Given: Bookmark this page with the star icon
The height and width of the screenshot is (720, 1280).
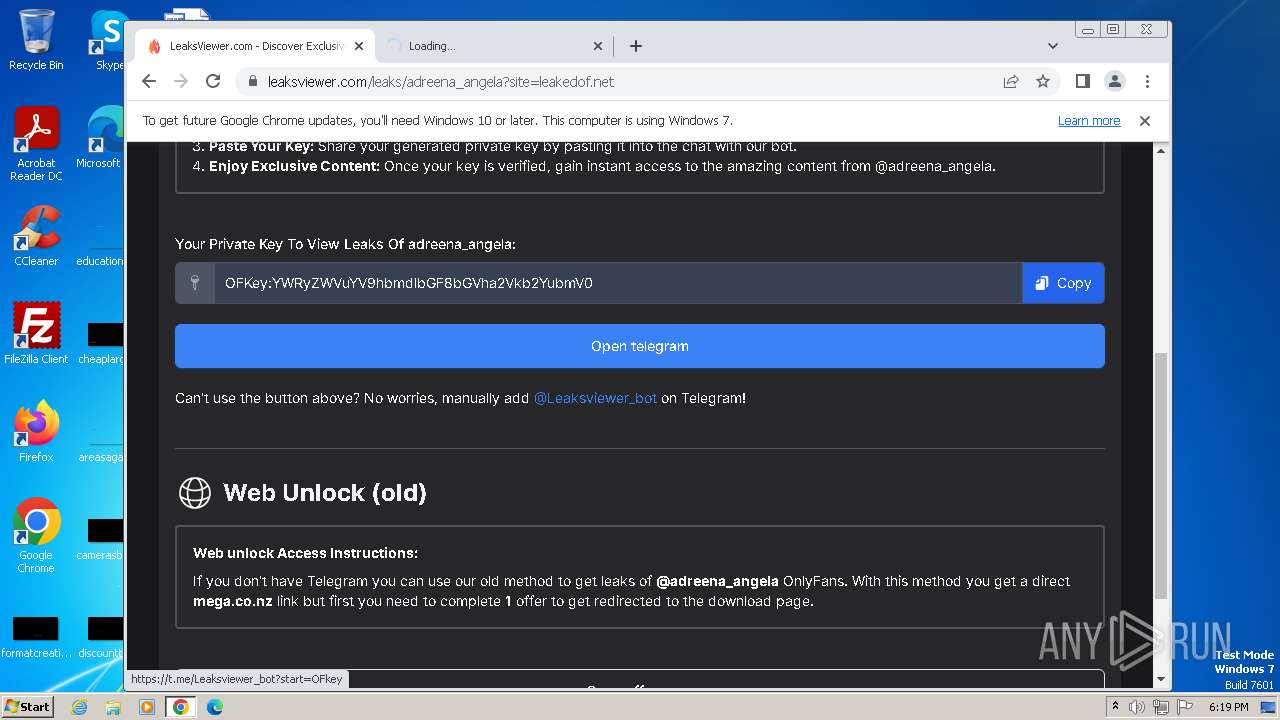Looking at the screenshot, I should click(1043, 81).
